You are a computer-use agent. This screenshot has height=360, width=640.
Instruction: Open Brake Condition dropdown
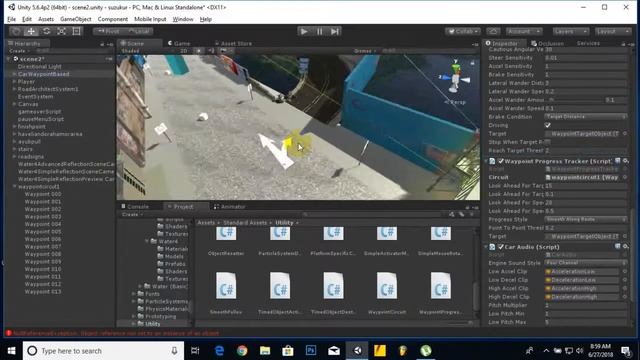(586, 117)
